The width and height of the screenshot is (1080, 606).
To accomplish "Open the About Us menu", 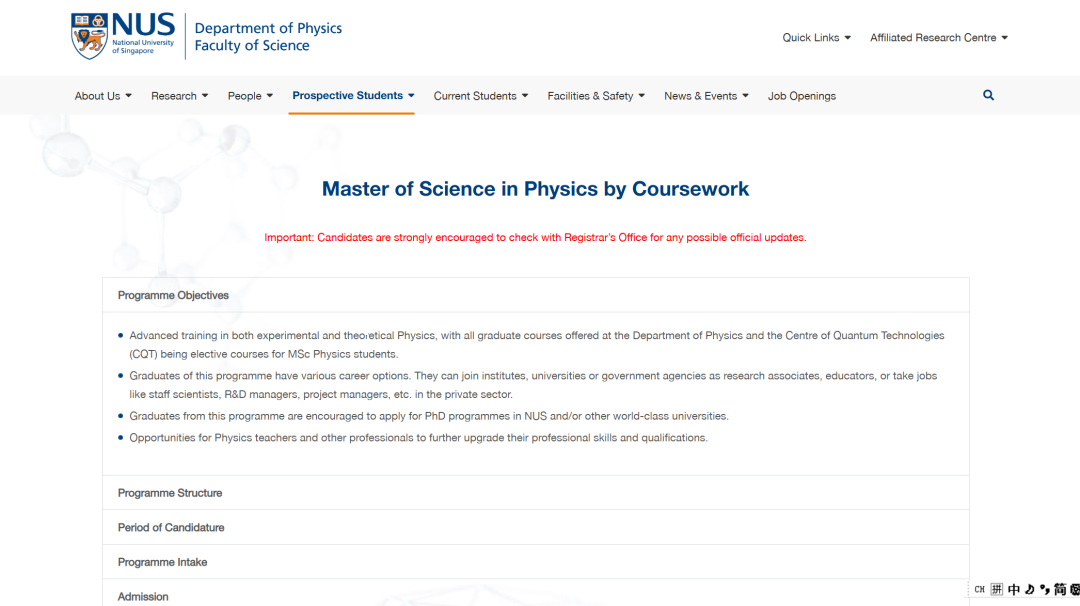I will pyautogui.click(x=103, y=96).
